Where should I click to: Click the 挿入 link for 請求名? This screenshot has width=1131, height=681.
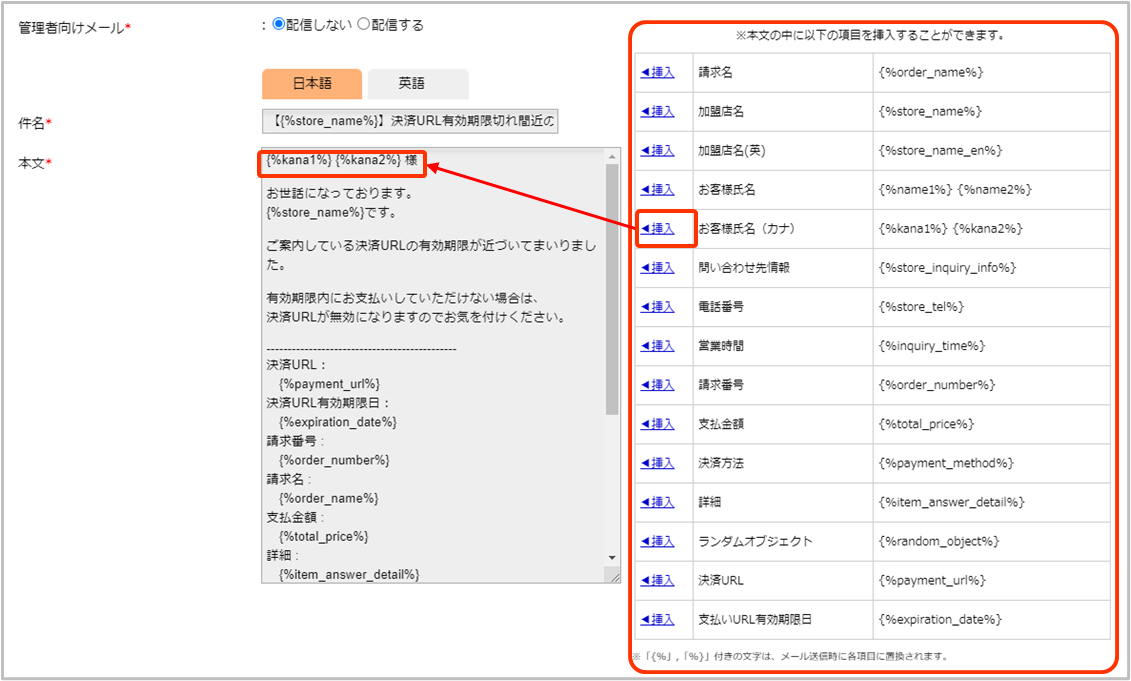(658, 73)
